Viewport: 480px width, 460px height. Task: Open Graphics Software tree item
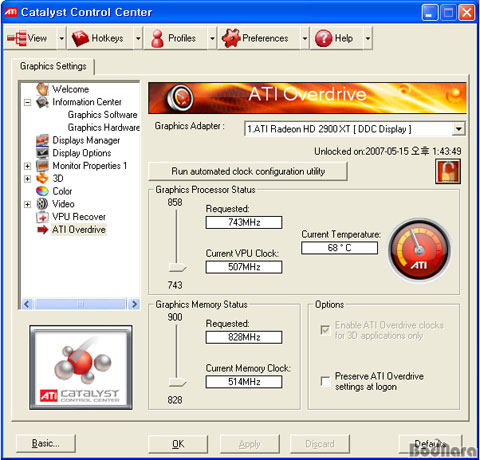pos(102,115)
